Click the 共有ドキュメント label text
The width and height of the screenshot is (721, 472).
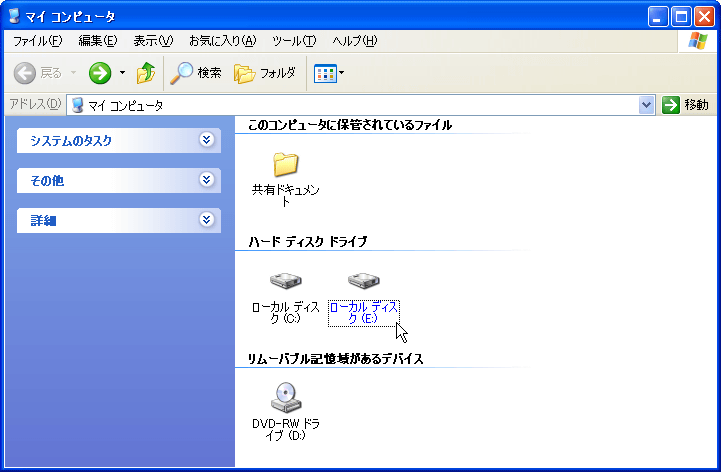click(x=286, y=196)
